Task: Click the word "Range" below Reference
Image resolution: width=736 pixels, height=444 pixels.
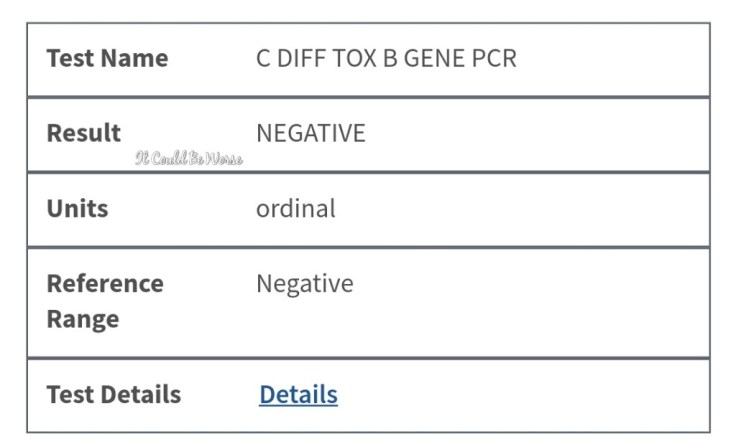Action: pyautogui.click(x=83, y=320)
